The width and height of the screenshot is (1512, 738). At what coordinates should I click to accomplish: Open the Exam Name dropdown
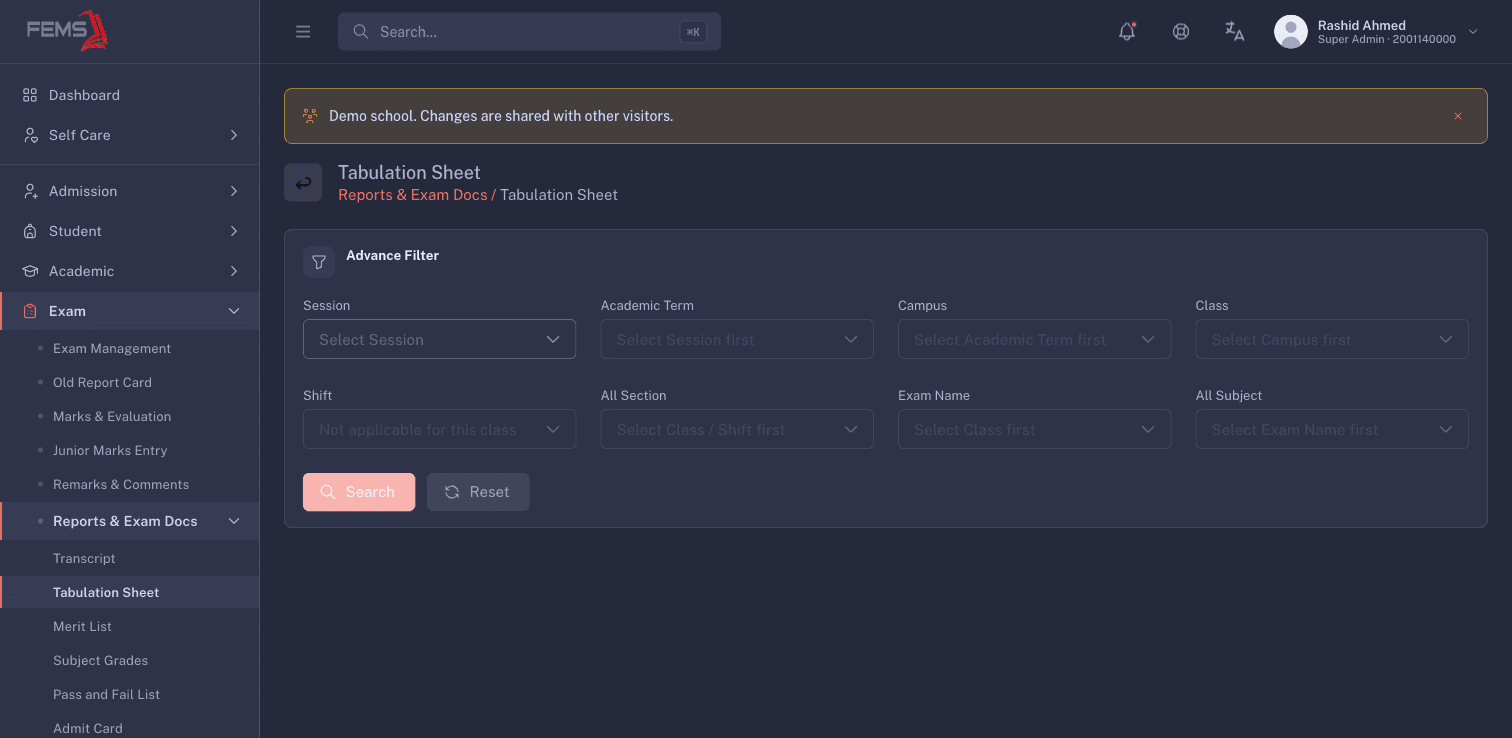click(1034, 429)
